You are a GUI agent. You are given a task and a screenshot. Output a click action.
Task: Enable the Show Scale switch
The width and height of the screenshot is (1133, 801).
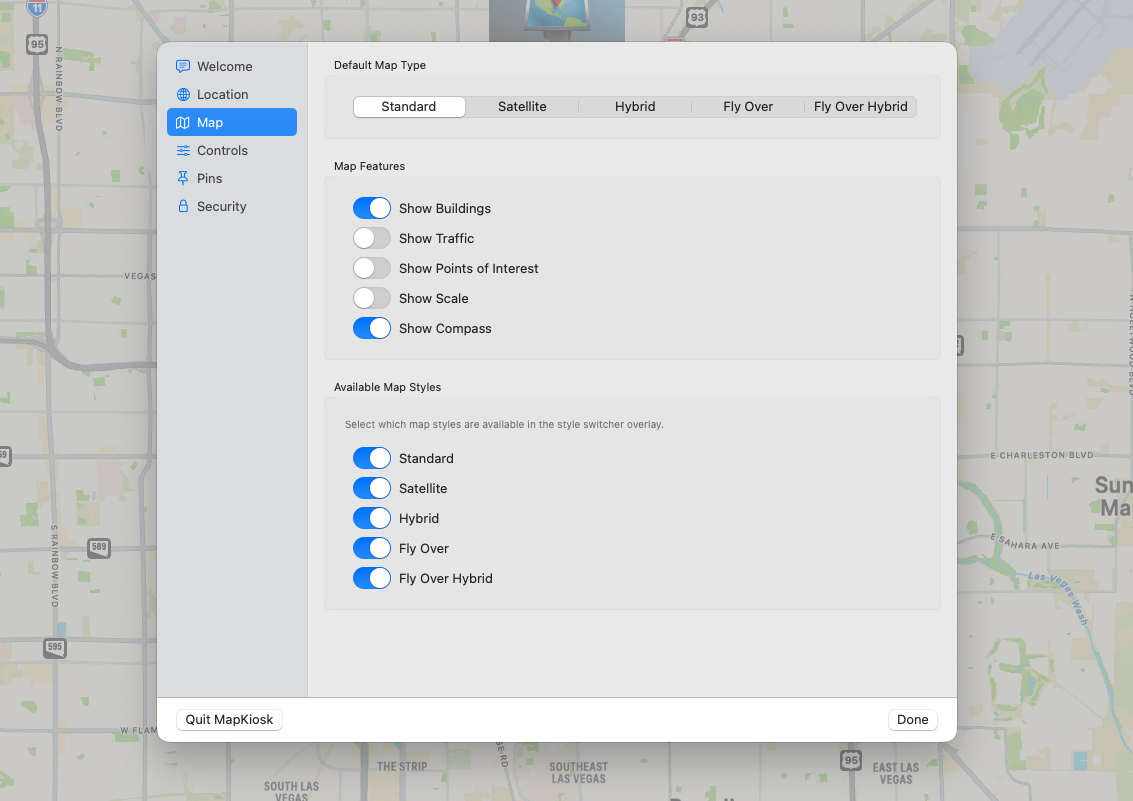tap(371, 298)
